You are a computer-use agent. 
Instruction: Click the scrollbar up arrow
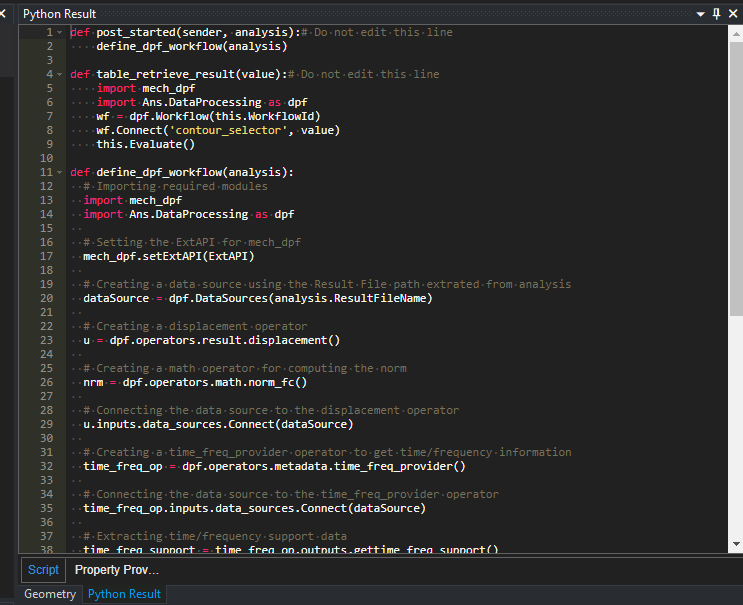[x=736, y=34]
